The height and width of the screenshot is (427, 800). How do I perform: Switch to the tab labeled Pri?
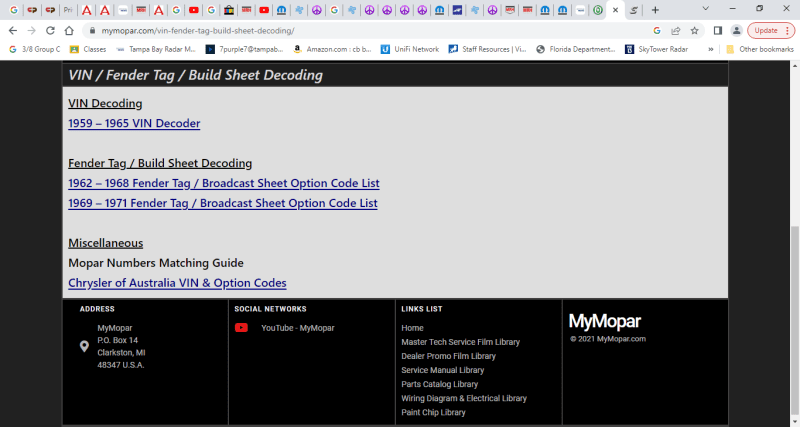[x=67, y=10]
